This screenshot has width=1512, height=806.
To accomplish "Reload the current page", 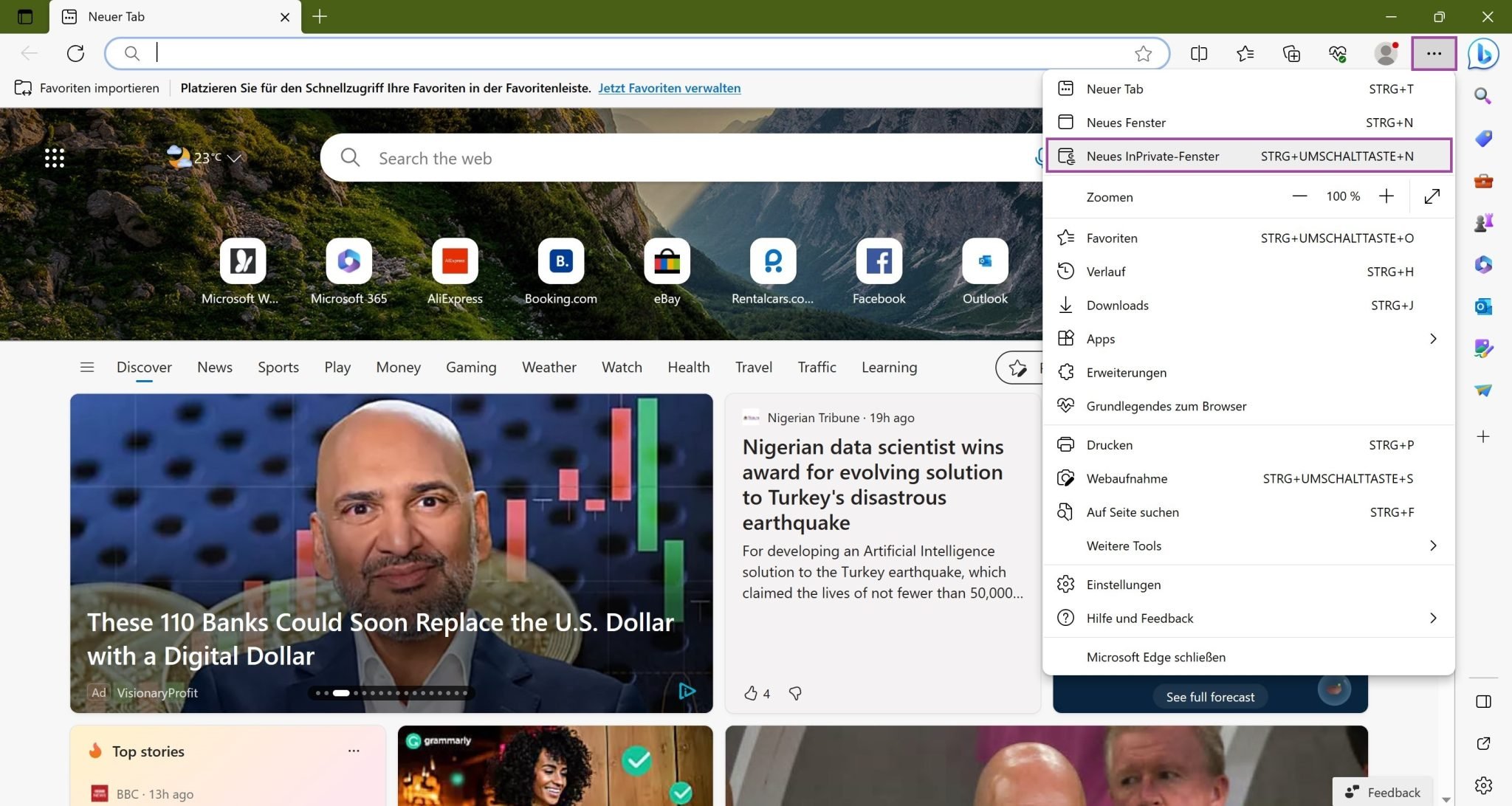I will (x=75, y=53).
